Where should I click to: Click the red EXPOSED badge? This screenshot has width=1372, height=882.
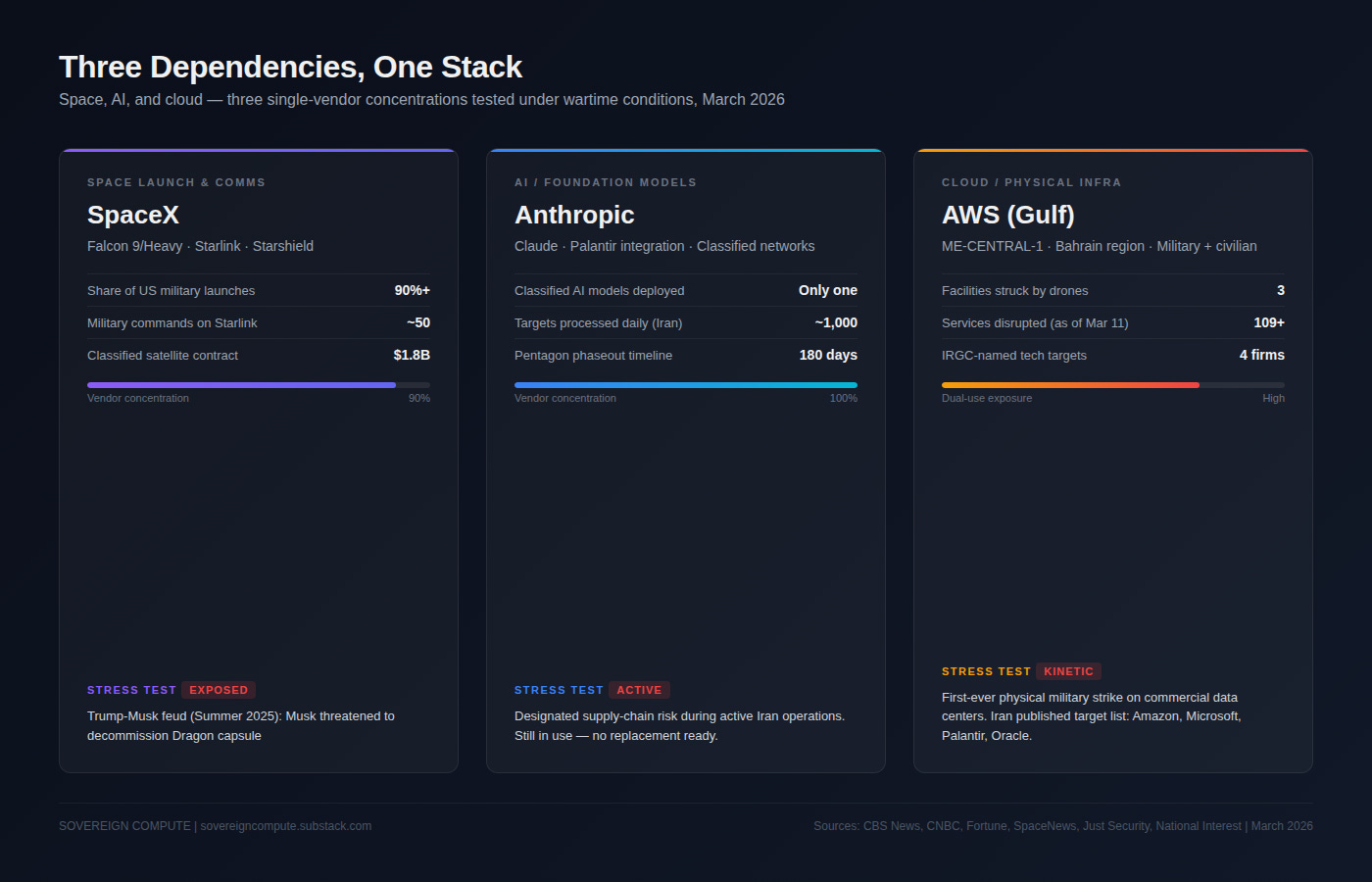(x=219, y=690)
